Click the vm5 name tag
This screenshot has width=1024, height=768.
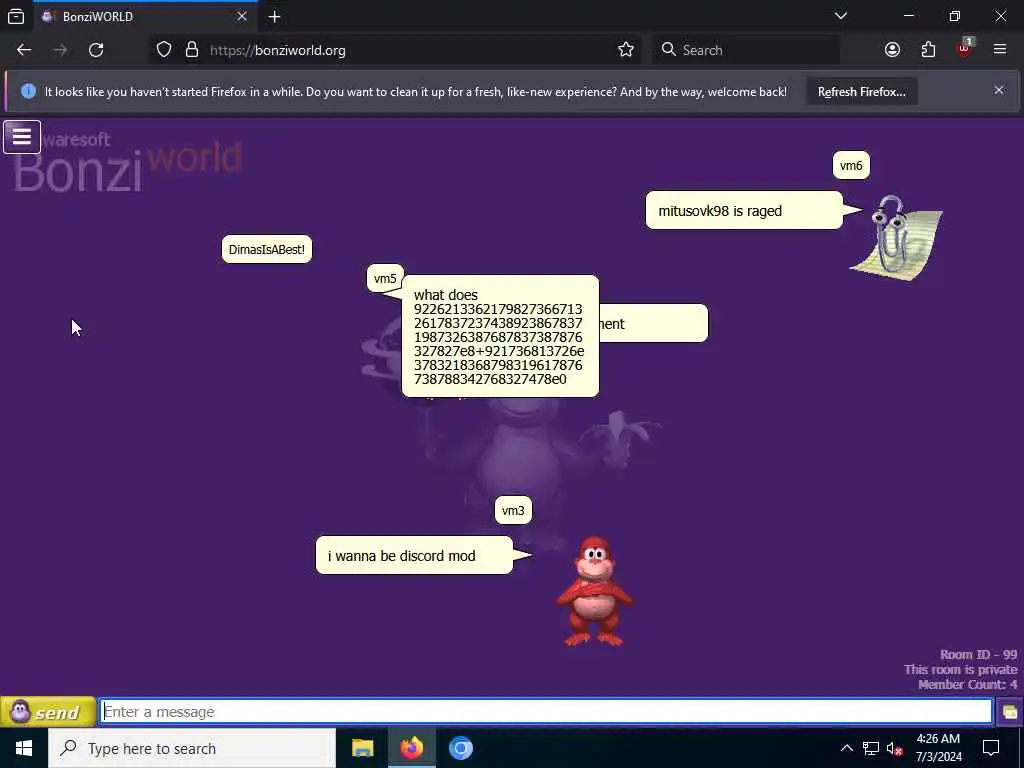385,279
